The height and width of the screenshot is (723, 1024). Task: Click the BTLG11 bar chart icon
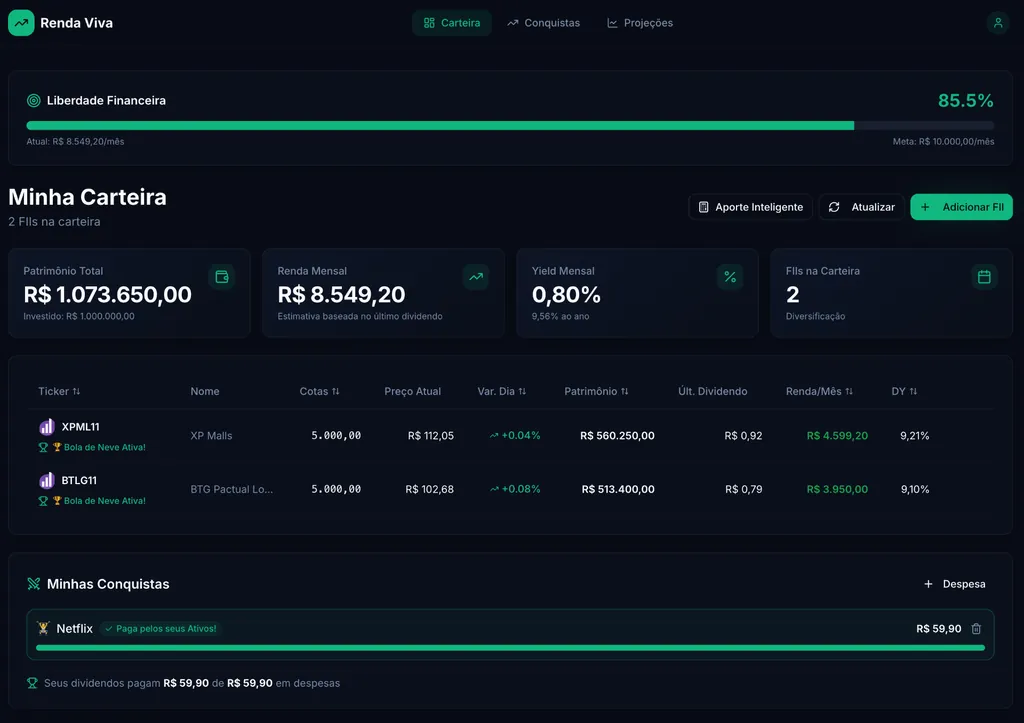(x=46, y=481)
